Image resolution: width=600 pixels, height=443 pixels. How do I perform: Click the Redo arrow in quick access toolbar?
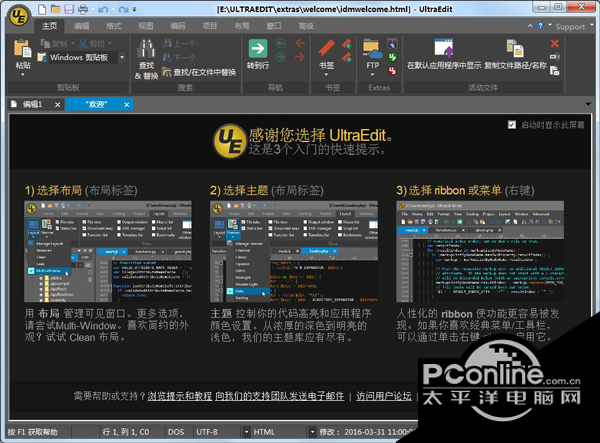[x=123, y=10]
